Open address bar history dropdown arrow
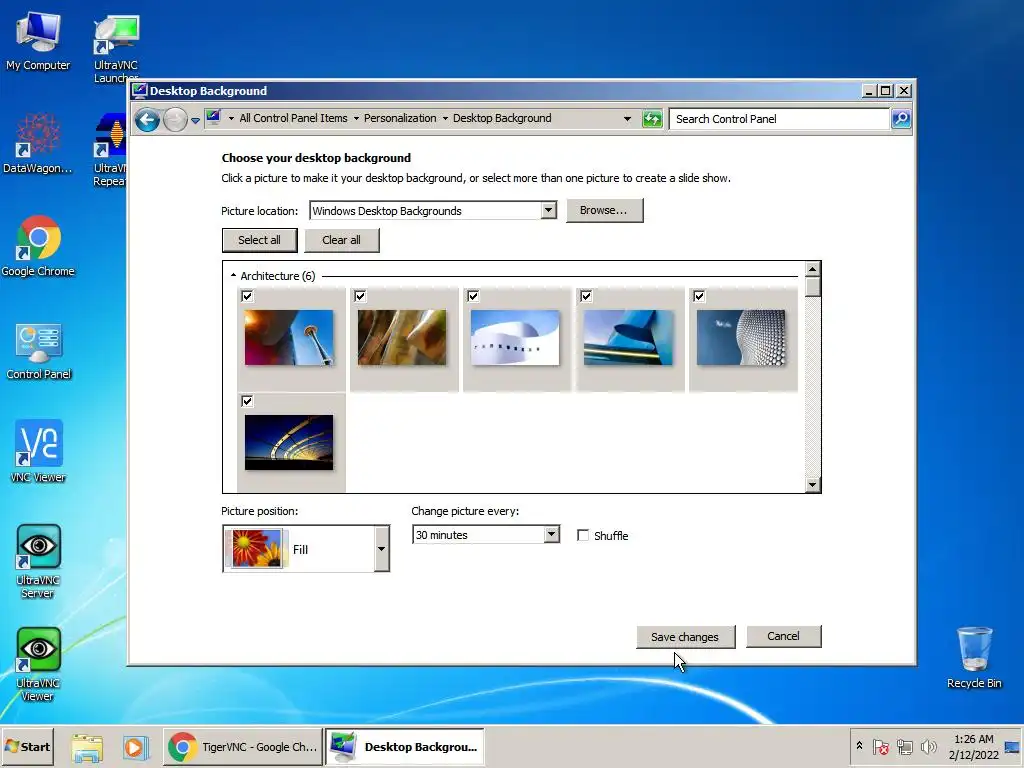Screen dimensions: 1024x768 (627, 118)
